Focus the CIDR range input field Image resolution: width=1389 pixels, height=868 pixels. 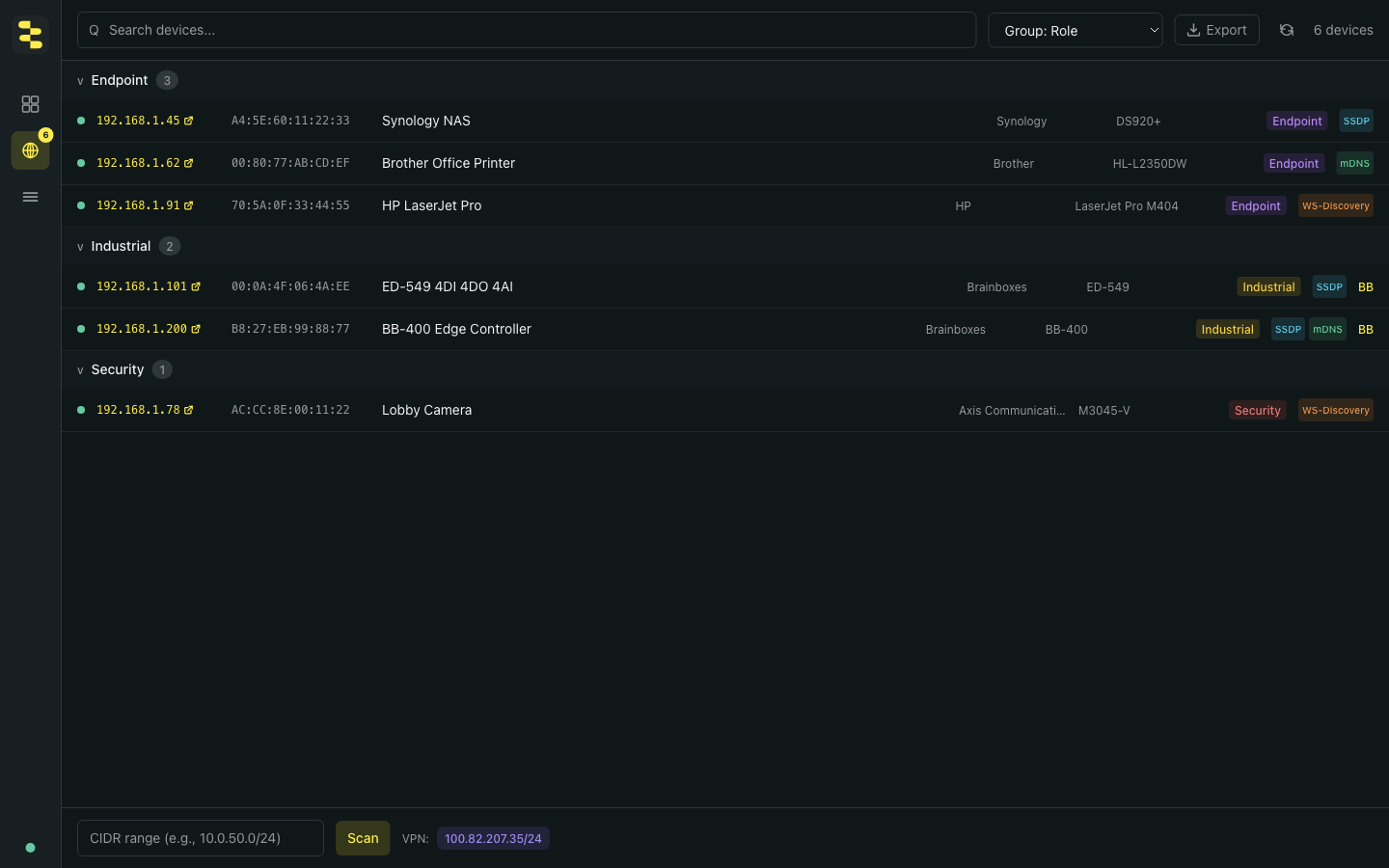(x=201, y=838)
